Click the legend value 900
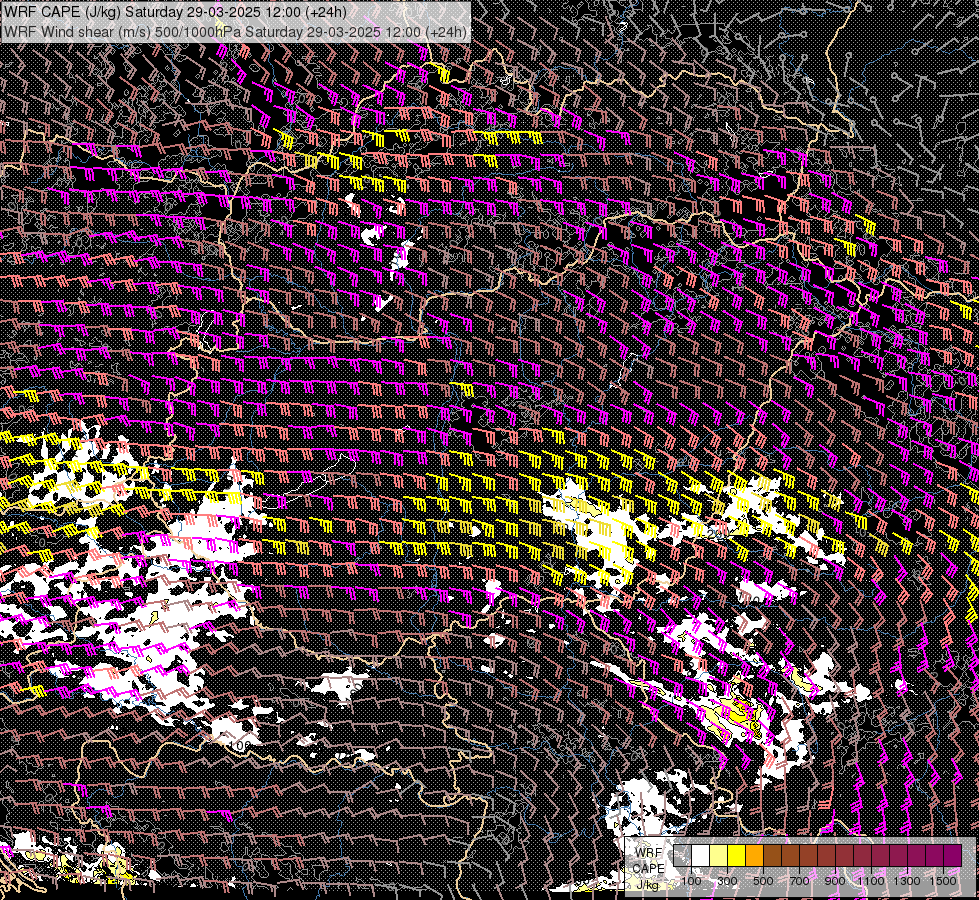 tap(835, 881)
